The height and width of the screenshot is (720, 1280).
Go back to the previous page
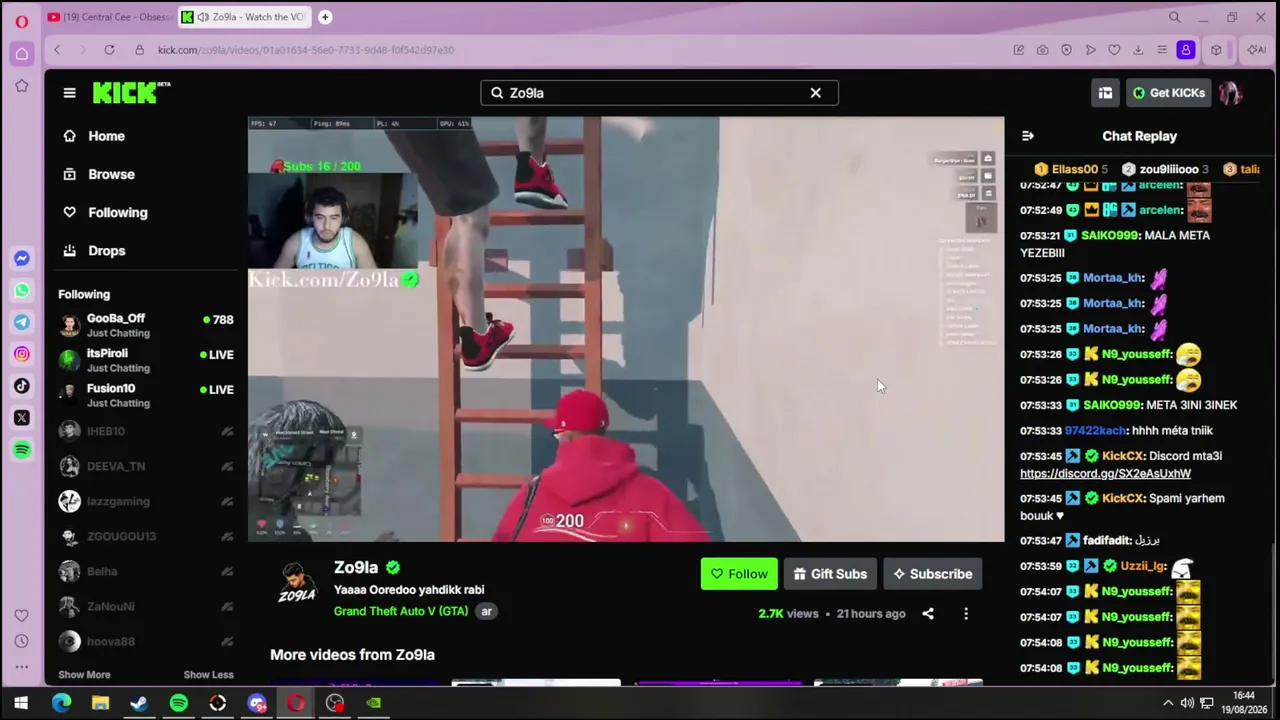coord(57,50)
